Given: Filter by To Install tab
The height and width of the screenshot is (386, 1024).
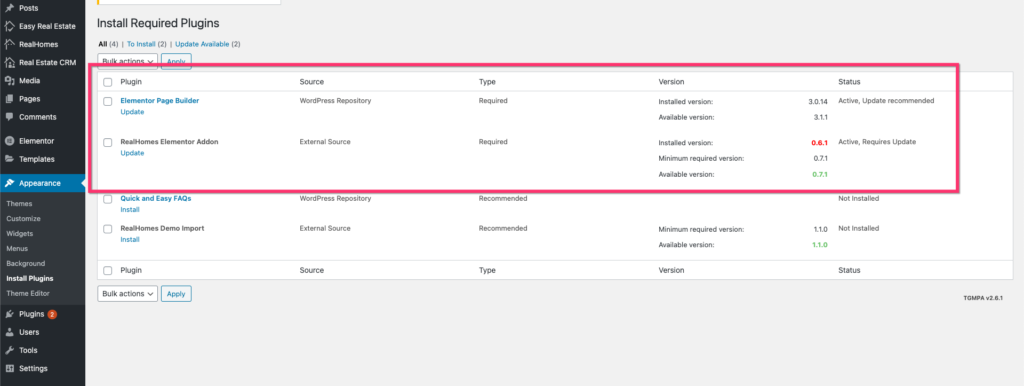Looking at the screenshot, I should coord(141,44).
